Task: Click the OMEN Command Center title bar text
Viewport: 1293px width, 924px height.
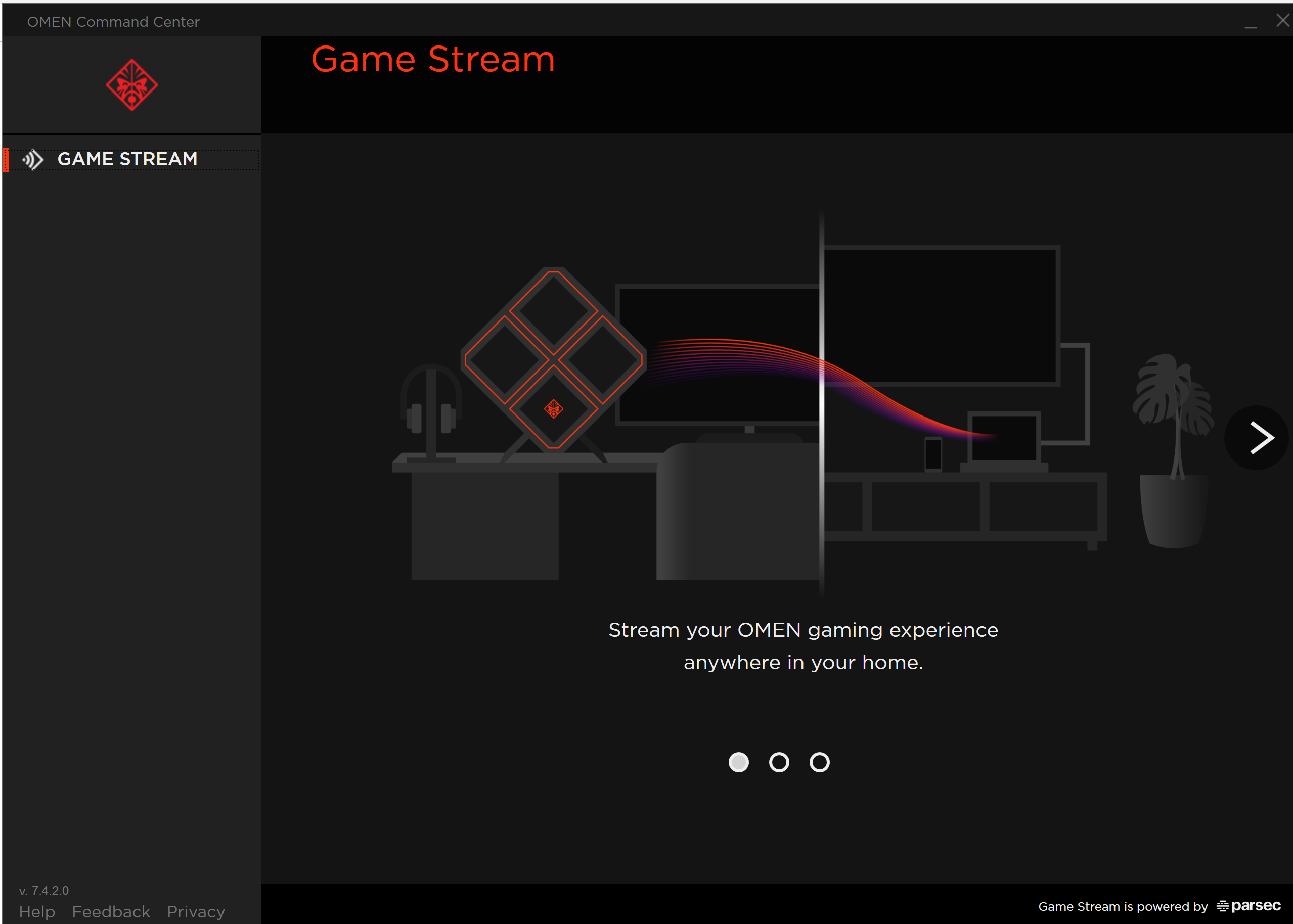Action: (x=113, y=22)
